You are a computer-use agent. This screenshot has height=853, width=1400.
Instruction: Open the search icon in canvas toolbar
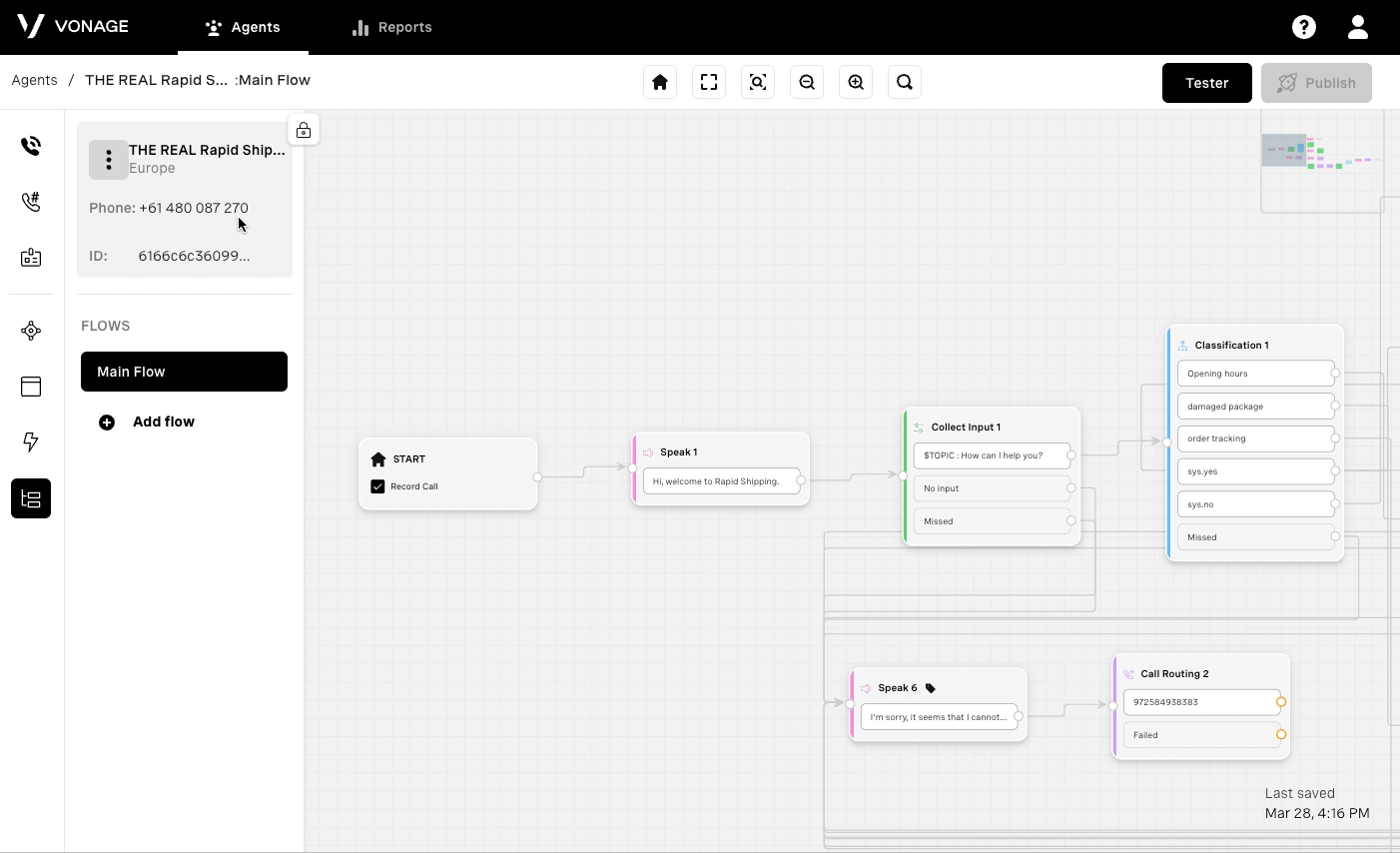(x=905, y=83)
